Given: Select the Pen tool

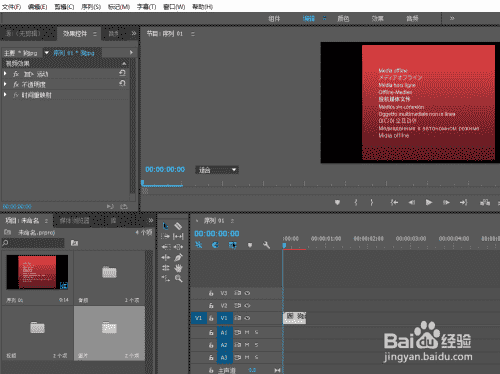Looking at the screenshot, I should coord(179,257).
